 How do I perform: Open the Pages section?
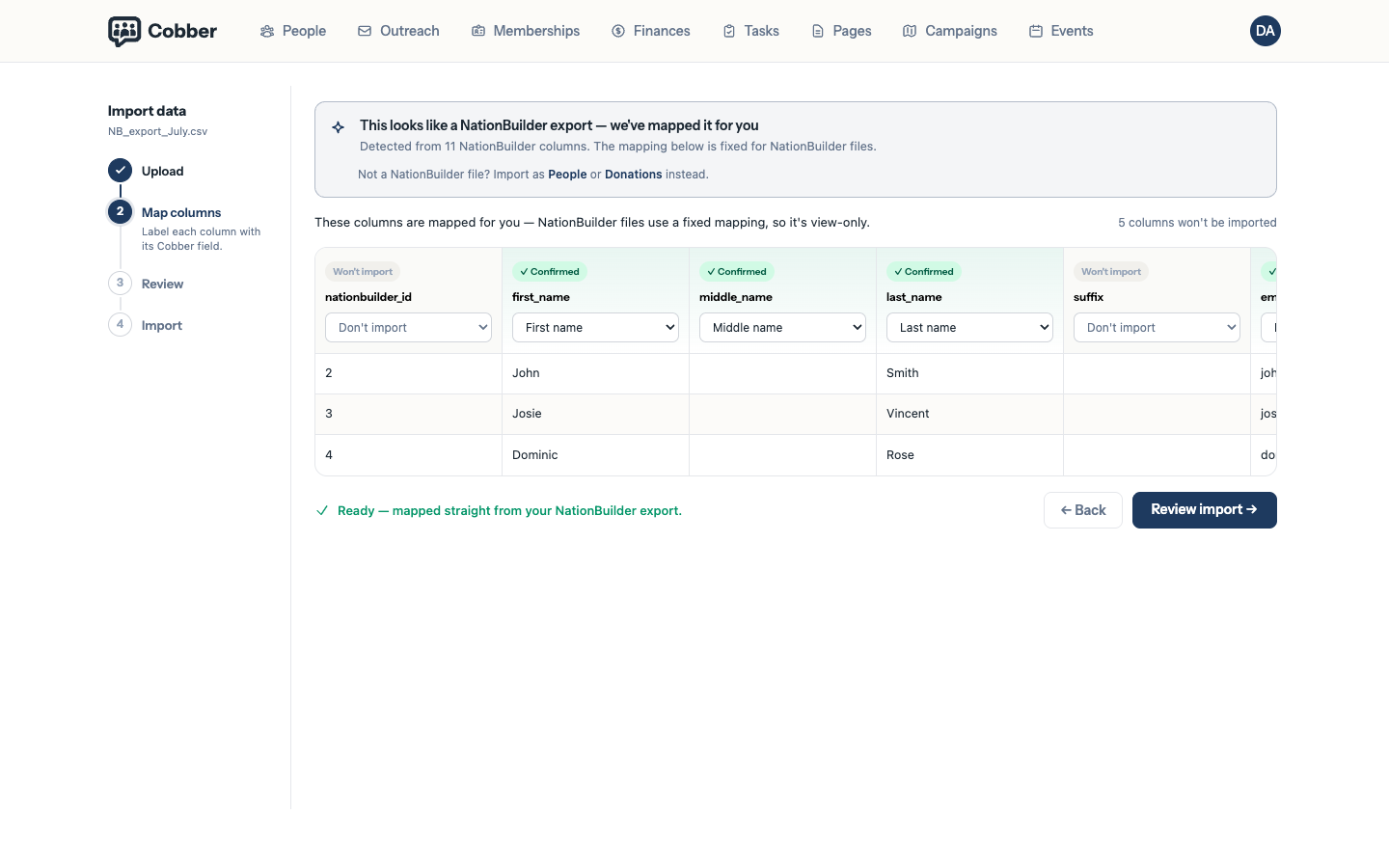pos(841,31)
